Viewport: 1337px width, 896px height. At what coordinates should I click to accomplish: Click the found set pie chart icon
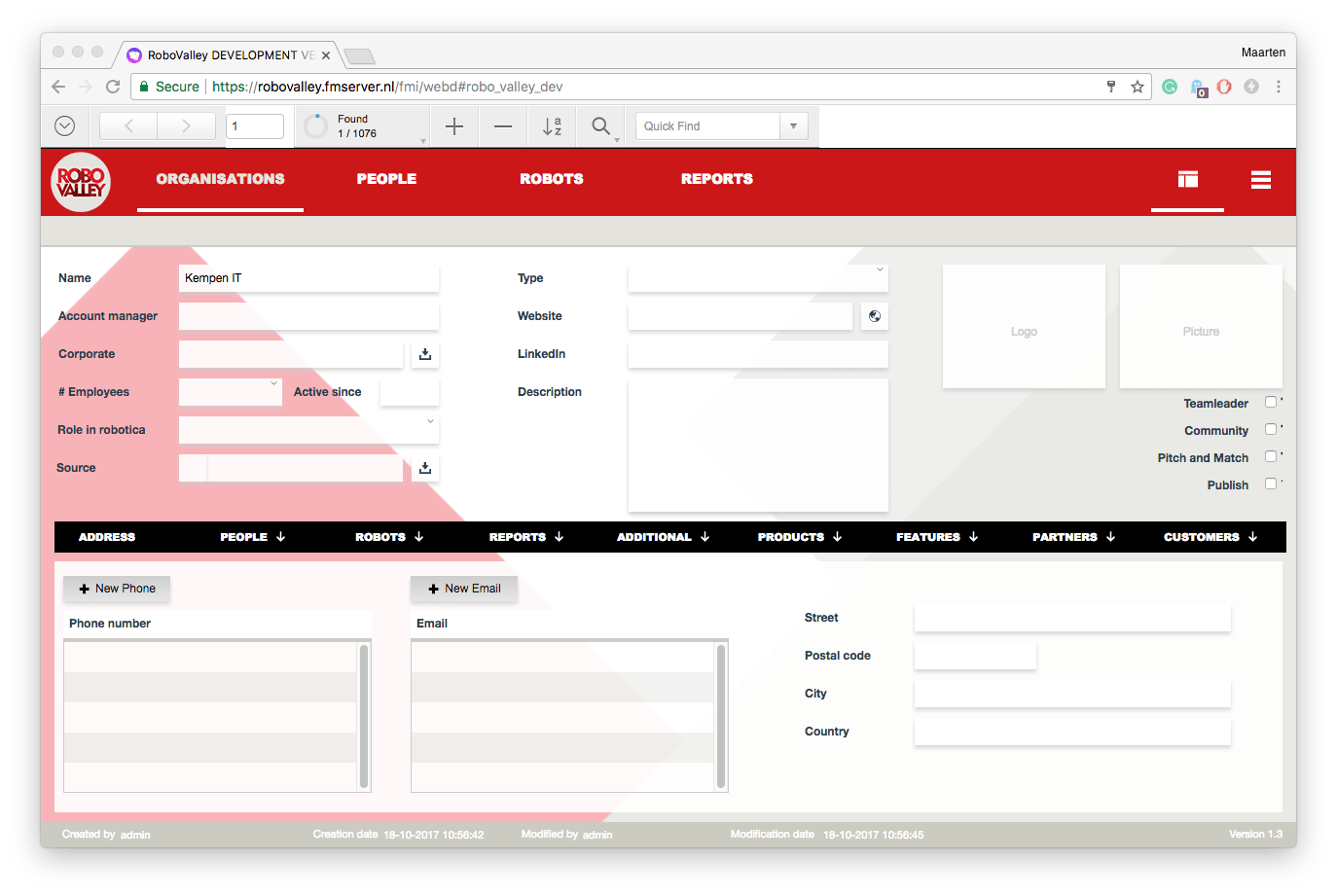click(316, 126)
